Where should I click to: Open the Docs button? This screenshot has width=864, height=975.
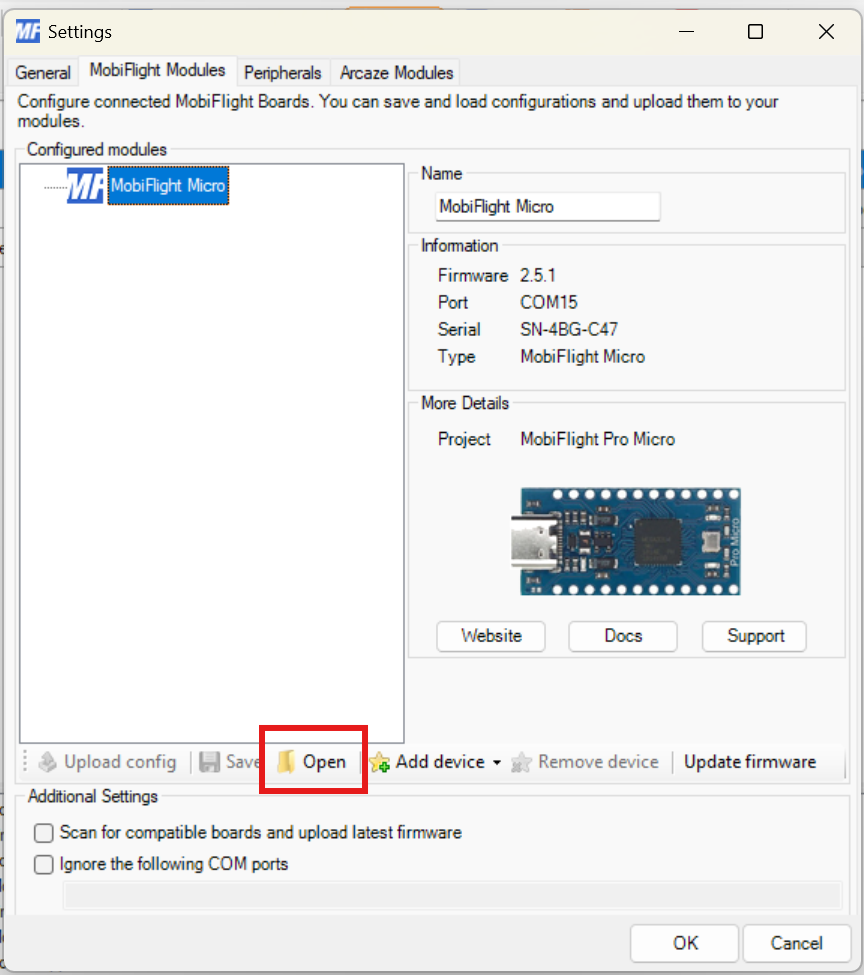coord(623,636)
